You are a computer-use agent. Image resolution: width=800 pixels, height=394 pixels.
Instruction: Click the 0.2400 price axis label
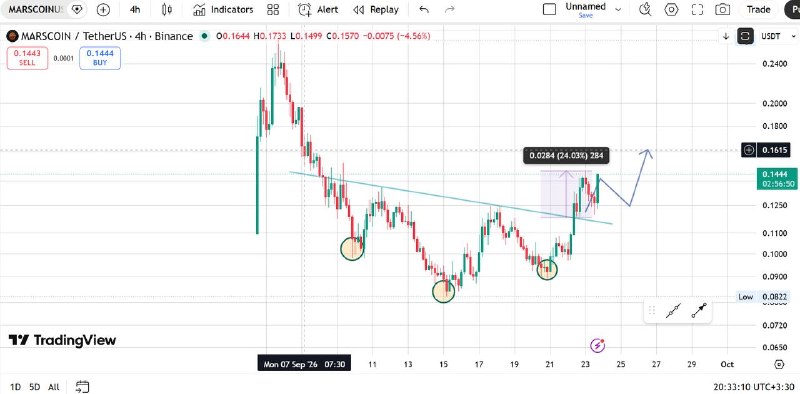[x=774, y=64]
